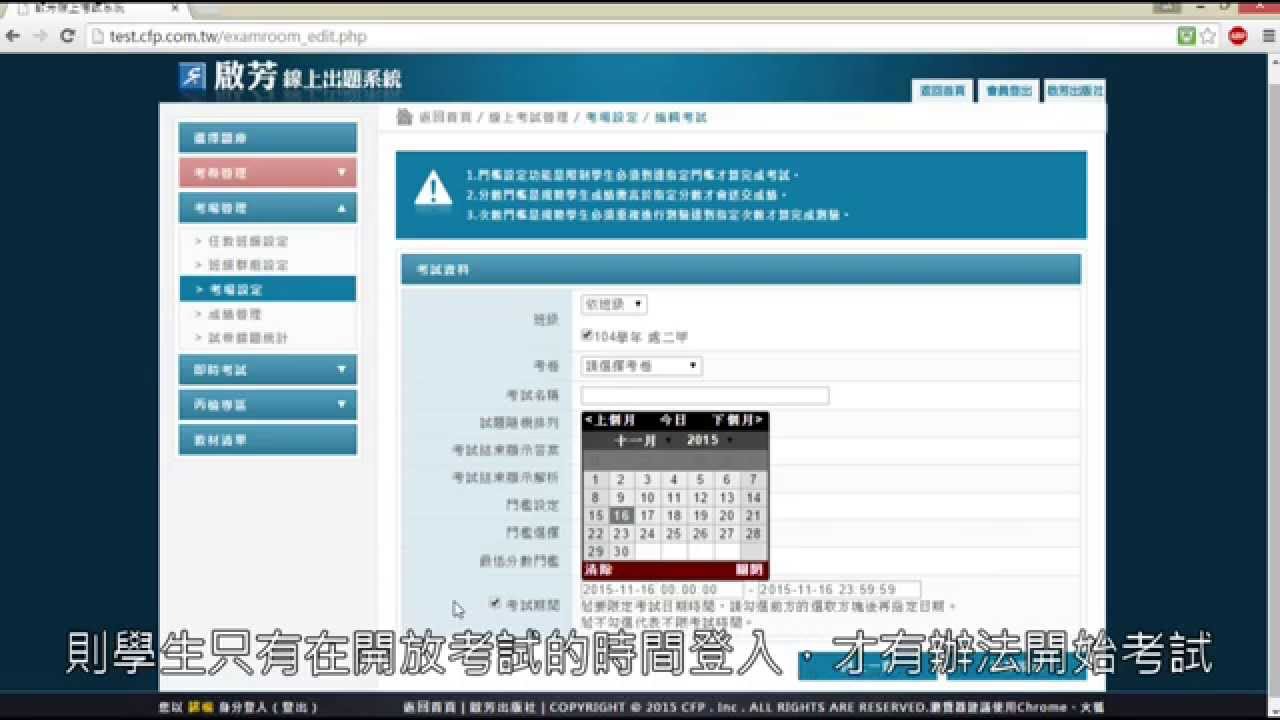Reload the page with the refresh icon

tap(68, 36)
